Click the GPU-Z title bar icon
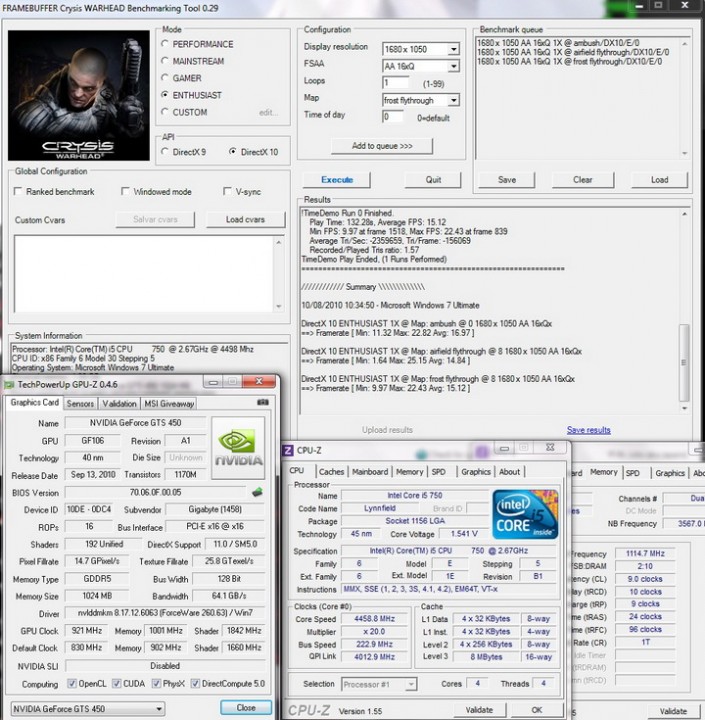 click(x=9, y=384)
